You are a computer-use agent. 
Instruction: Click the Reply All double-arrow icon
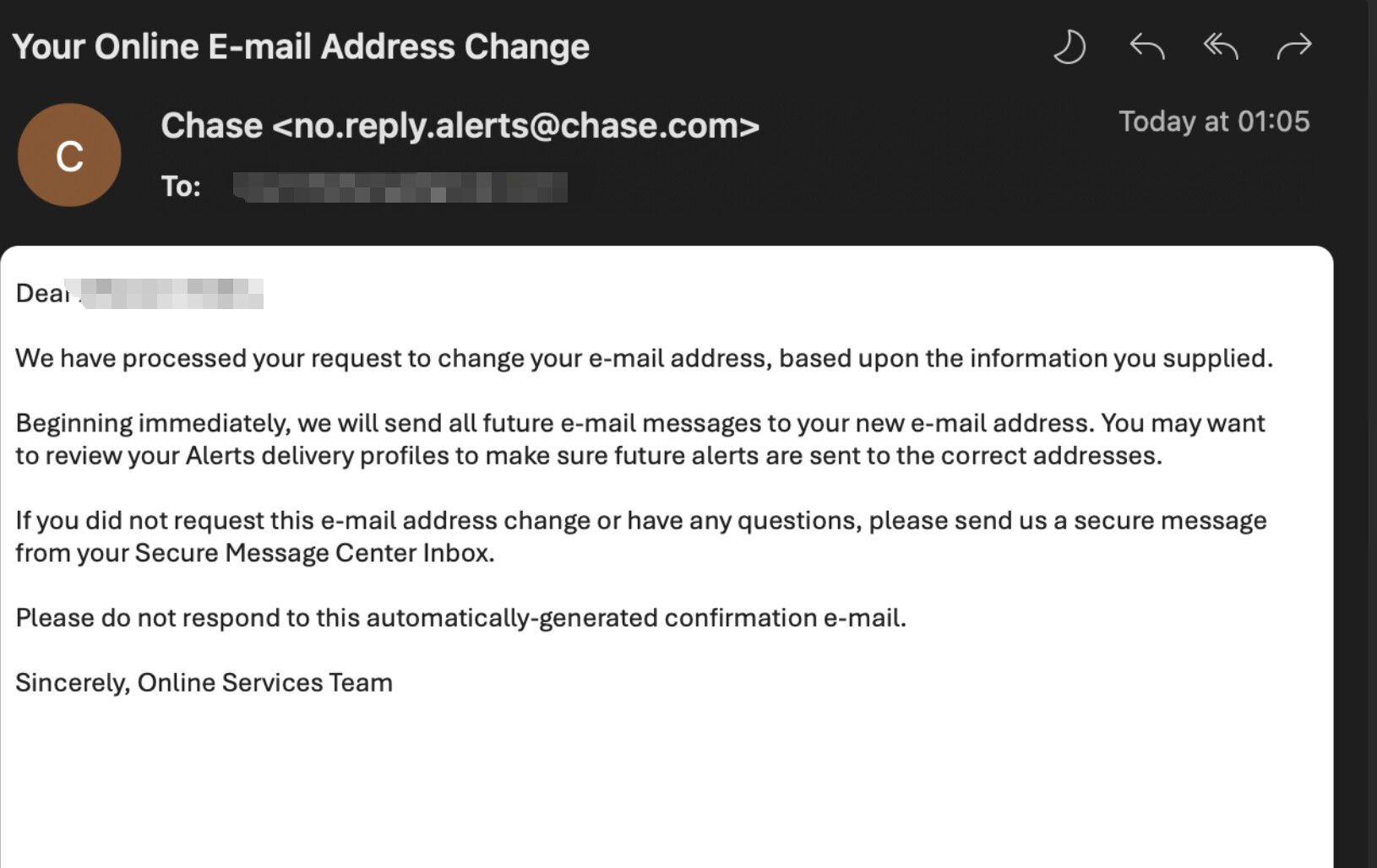(1221, 46)
